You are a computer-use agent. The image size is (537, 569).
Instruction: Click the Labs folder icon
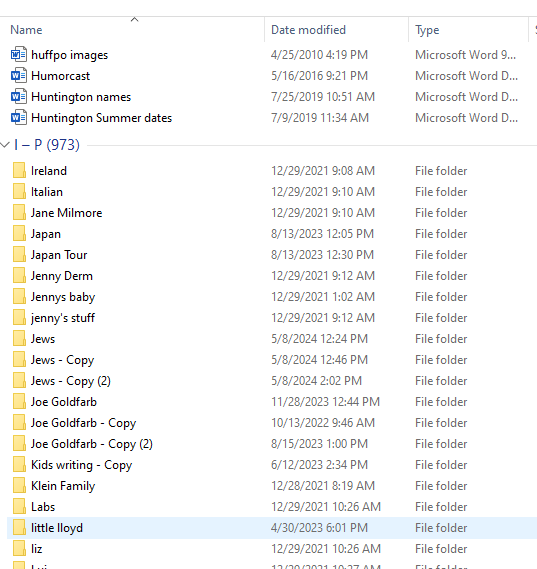tap(19, 507)
